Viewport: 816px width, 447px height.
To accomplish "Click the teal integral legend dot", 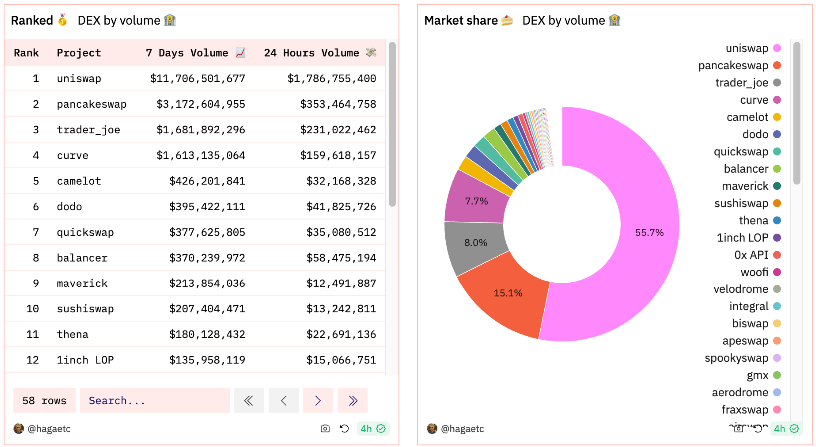I will (x=777, y=306).
